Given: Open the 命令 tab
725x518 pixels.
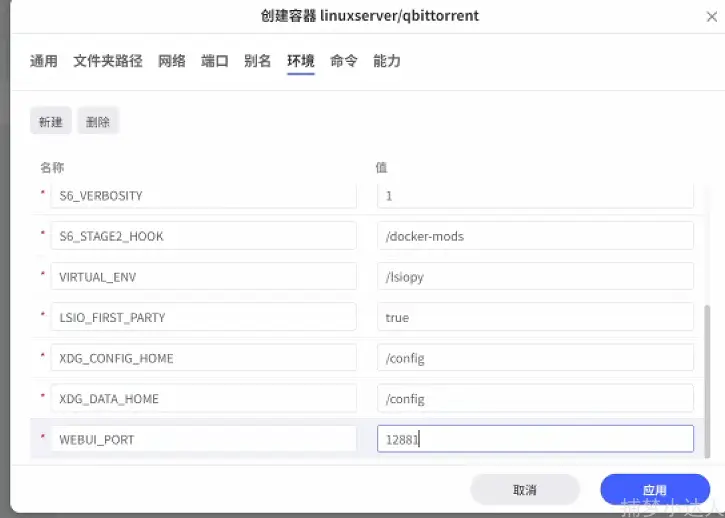Looking at the screenshot, I should [343, 61].
